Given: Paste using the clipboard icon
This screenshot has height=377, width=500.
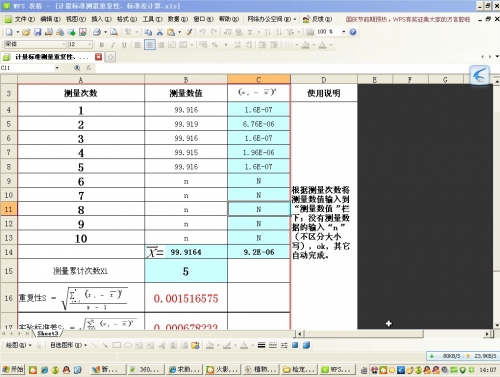Looking at the screenshot, I should click(171, 32).
